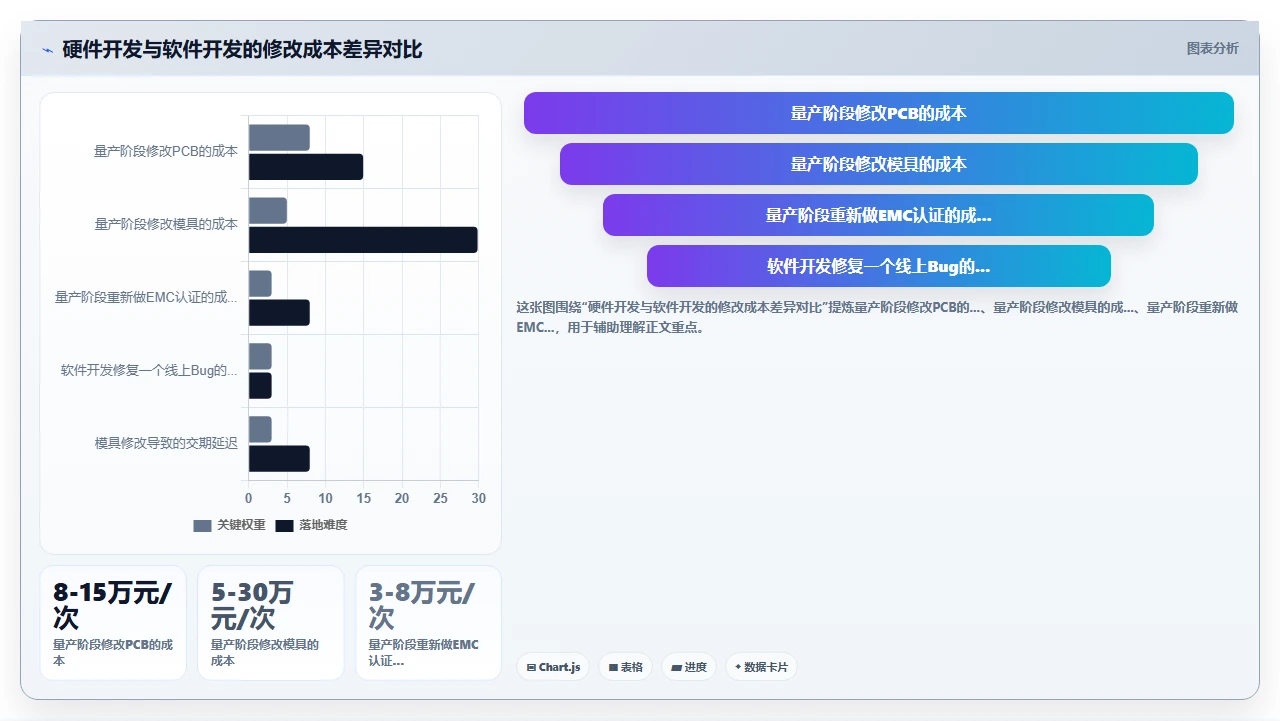
Task: Select the 软件开发修复一个线上Bug的... funnel bar
Action: coord(878,266)
